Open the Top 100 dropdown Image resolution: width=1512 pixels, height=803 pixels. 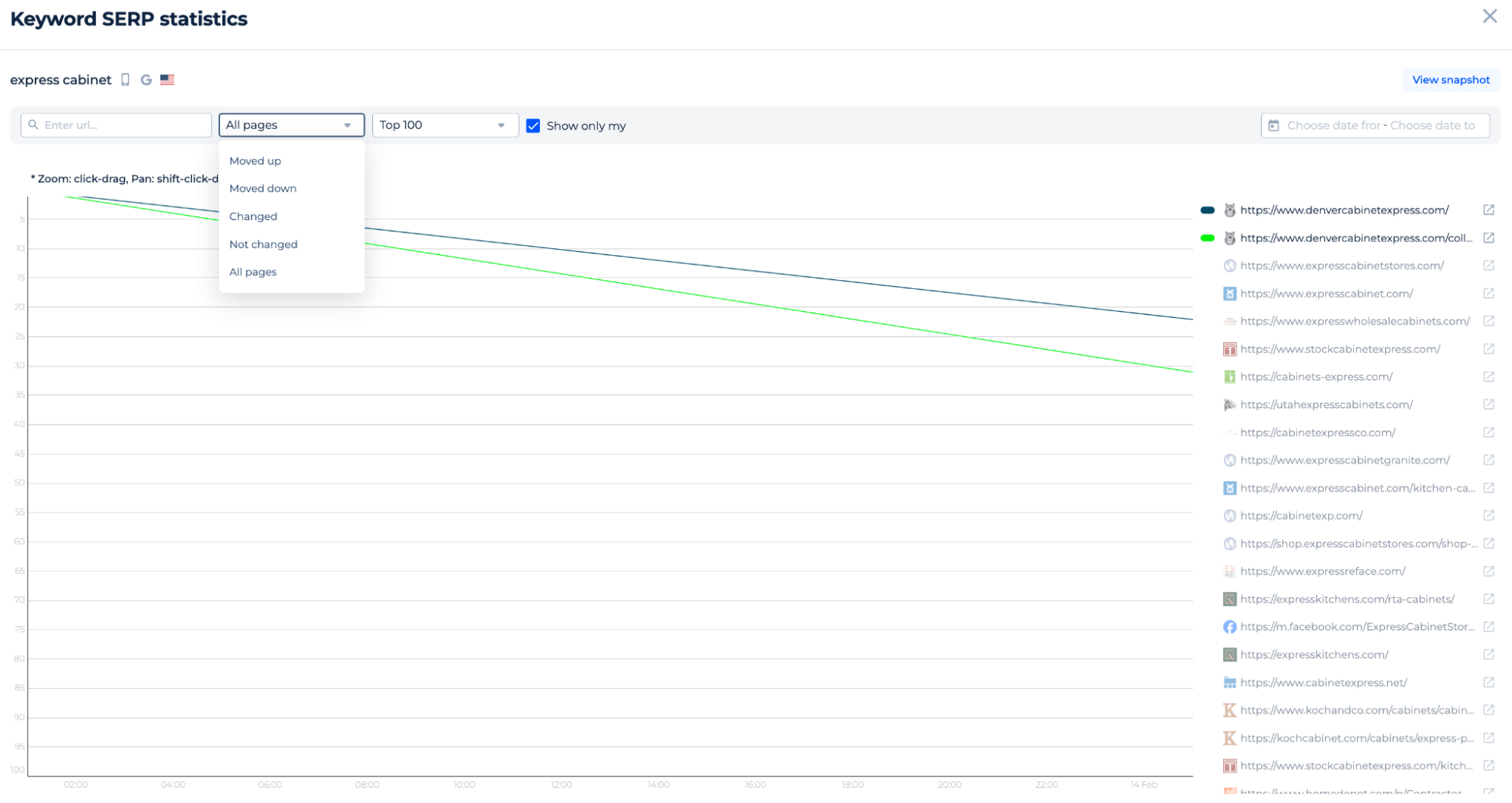445,125
